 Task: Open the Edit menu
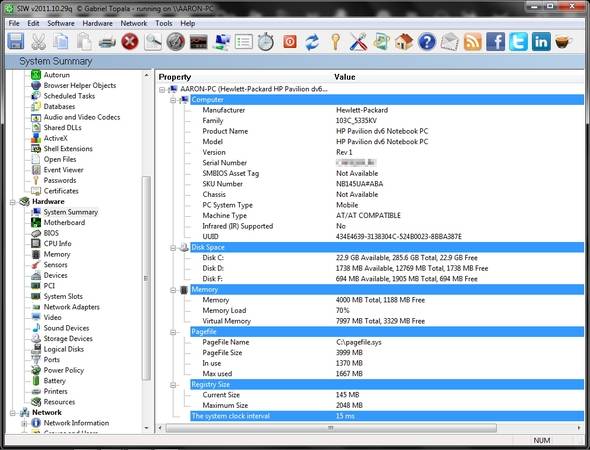point(33,23)
